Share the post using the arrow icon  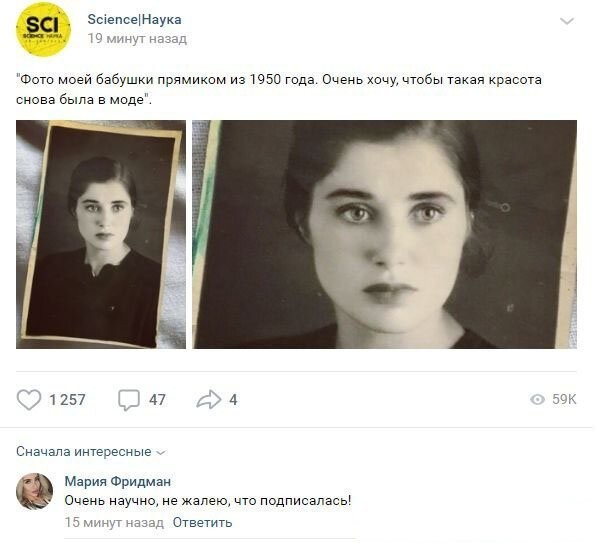point(209,400)
